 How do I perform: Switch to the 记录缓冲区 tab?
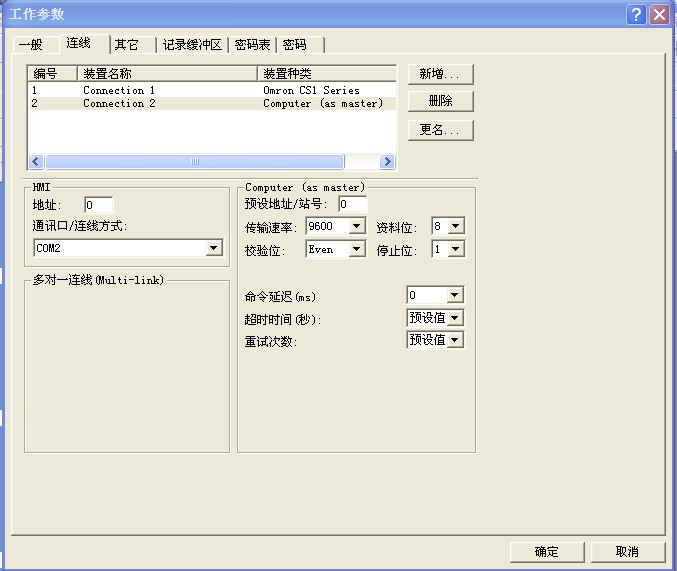[192, 45]
